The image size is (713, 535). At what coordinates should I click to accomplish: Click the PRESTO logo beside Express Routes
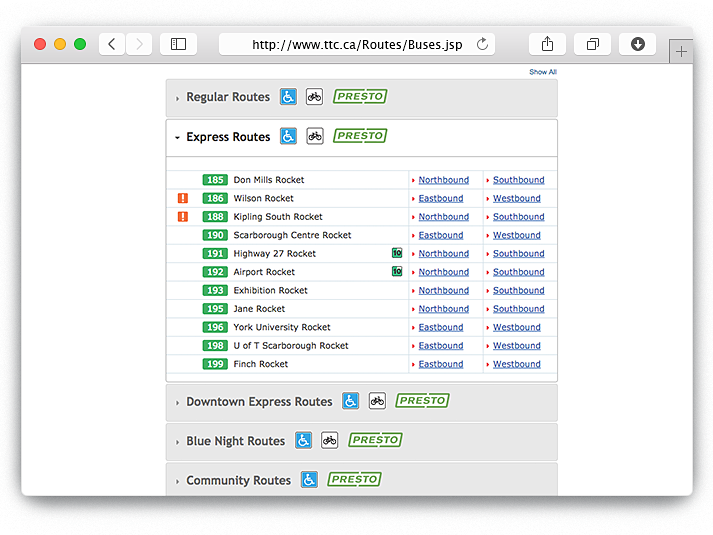click(x=360, y=136)
